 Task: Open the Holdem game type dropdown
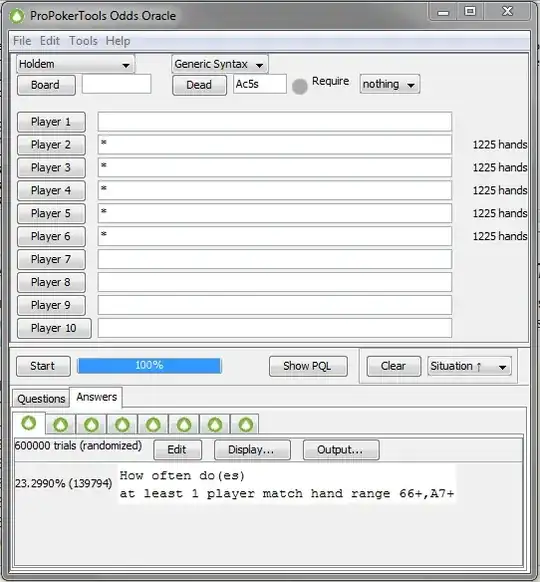pyautogui.click(x=75, y=64)
